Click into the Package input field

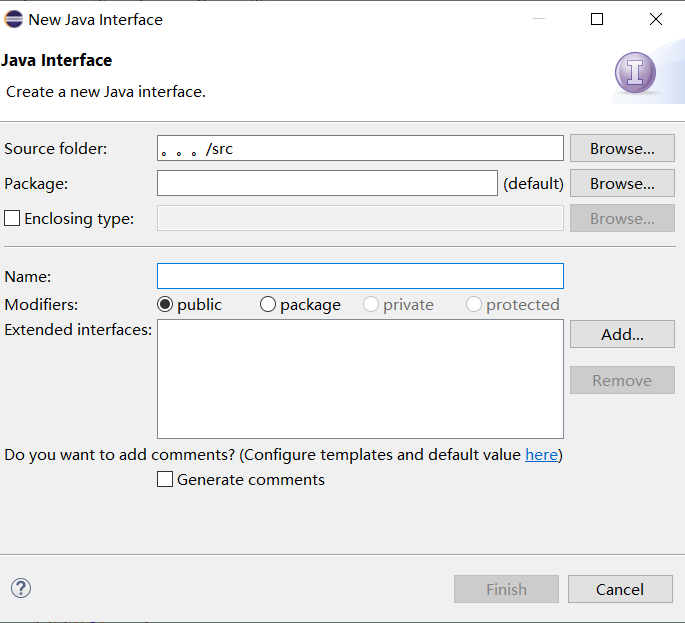327,184
